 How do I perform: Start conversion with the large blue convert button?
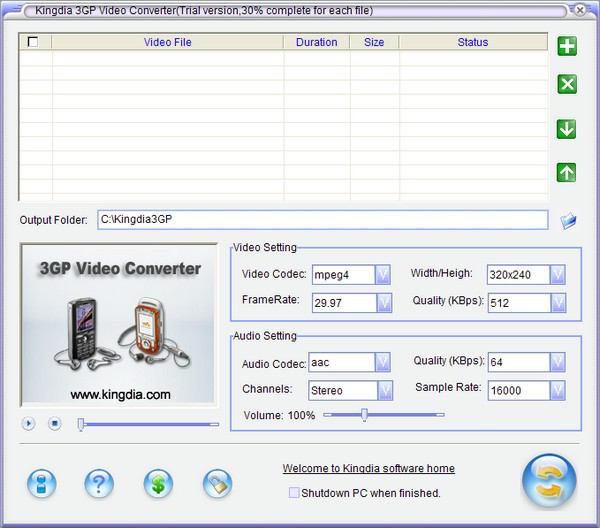549,481
